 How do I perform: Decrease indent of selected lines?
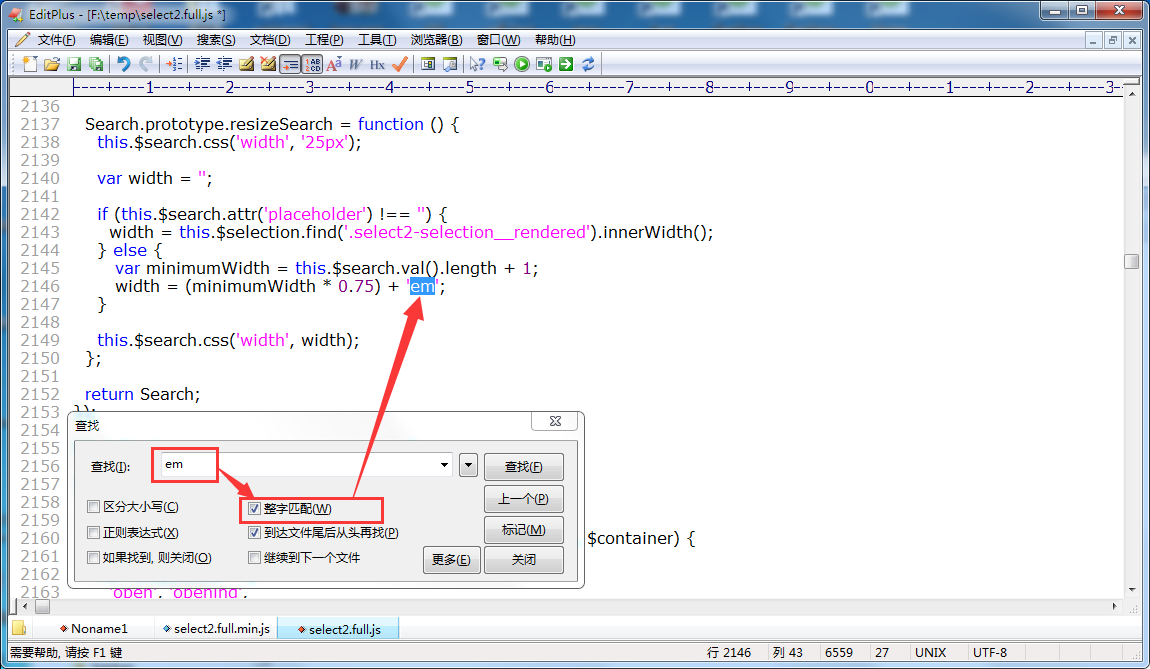224,65
